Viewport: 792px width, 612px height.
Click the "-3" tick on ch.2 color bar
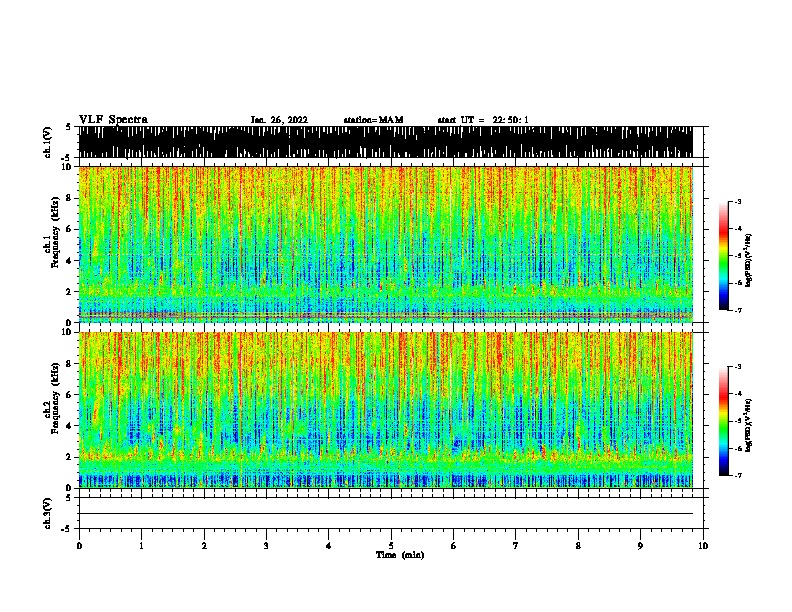737,367
